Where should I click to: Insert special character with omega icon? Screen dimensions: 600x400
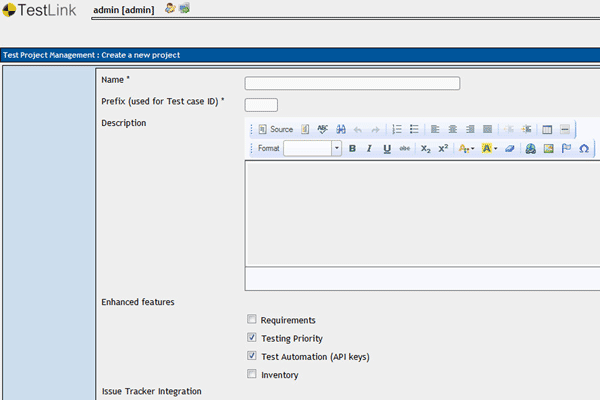click(x=584, y=149)
